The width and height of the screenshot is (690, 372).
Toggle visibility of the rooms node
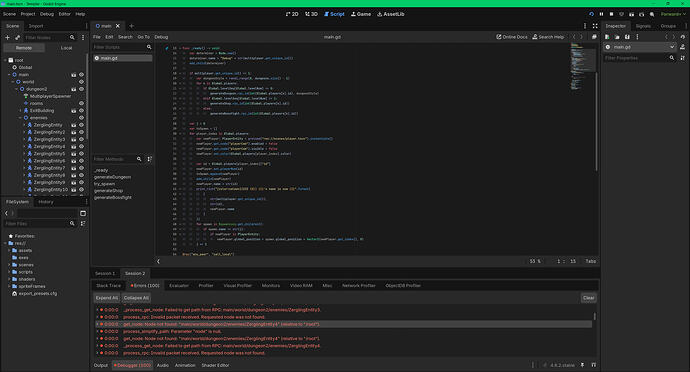(x=81, y=103)
